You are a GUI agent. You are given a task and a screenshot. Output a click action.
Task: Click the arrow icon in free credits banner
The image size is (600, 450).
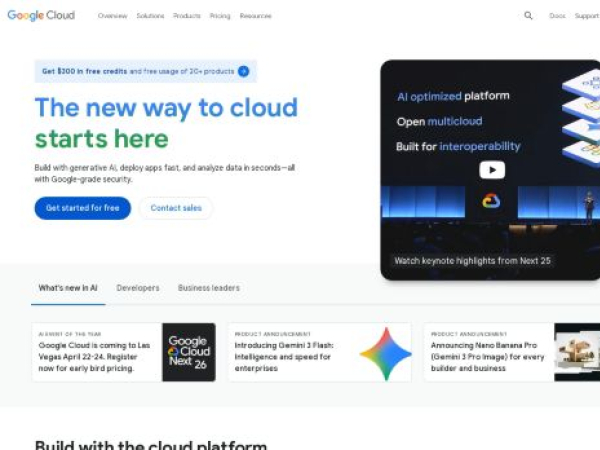(x=243, y=71)
